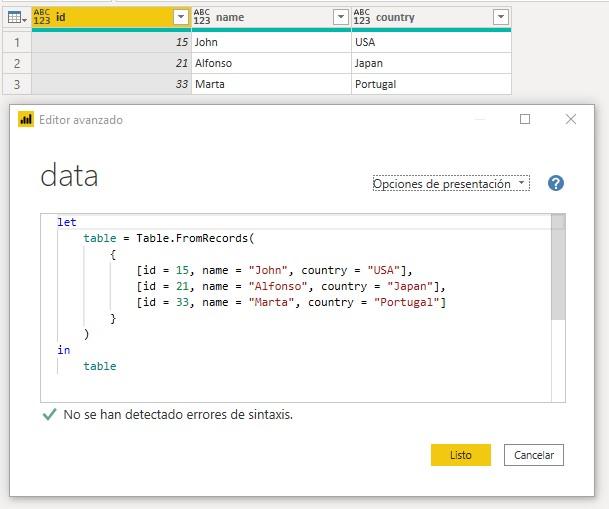609x509 pixels.
Task: Click the code editor vertical scrollbar thumb
Action: 558,267
